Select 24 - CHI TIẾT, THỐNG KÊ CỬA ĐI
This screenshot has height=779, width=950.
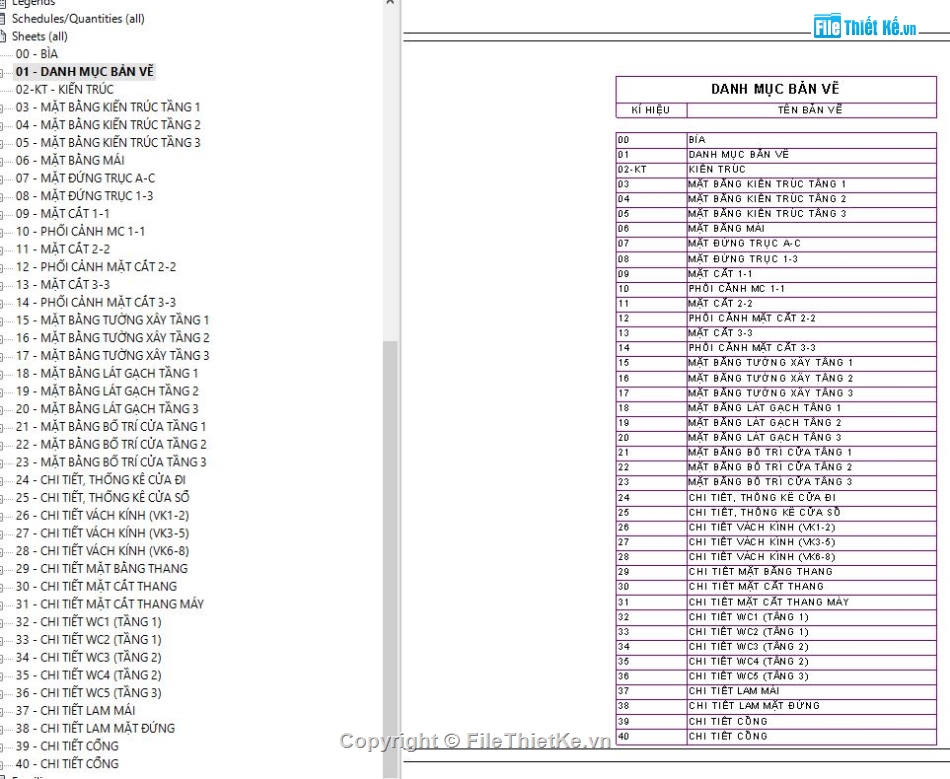(x=101, y=480)
